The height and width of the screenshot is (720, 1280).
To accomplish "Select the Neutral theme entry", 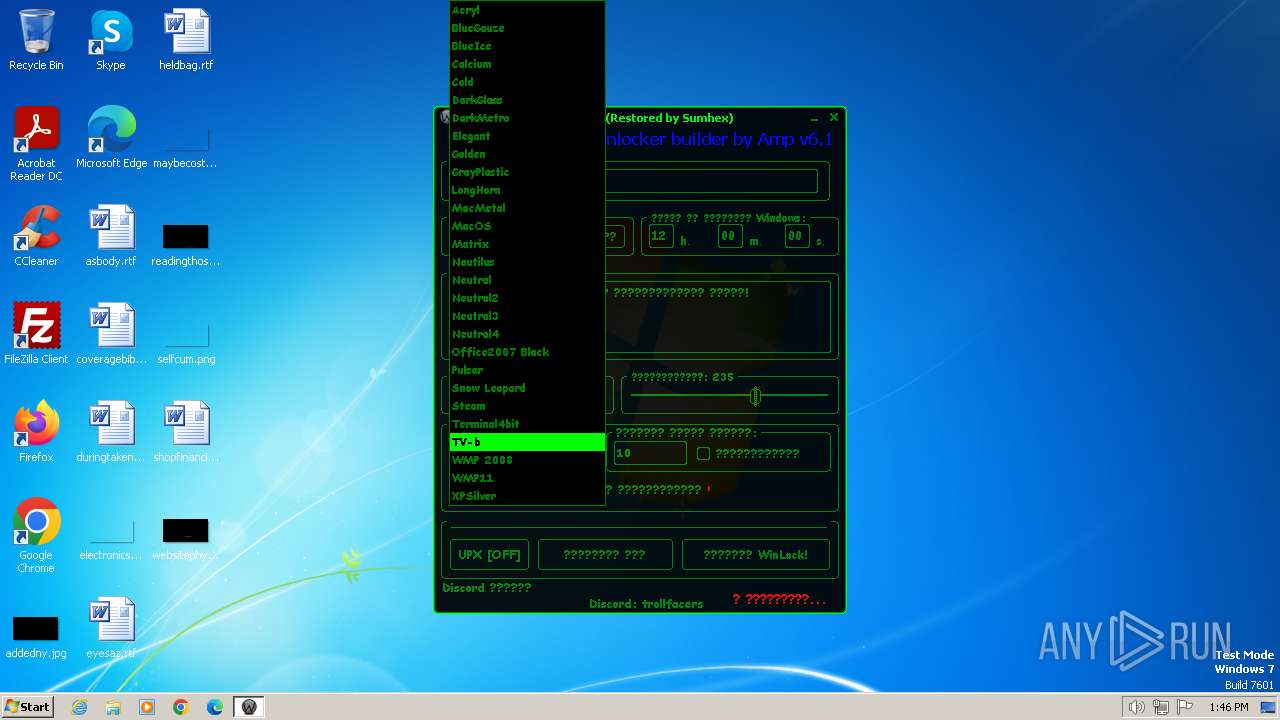I will pyautogui.click(x=527, y=280).
